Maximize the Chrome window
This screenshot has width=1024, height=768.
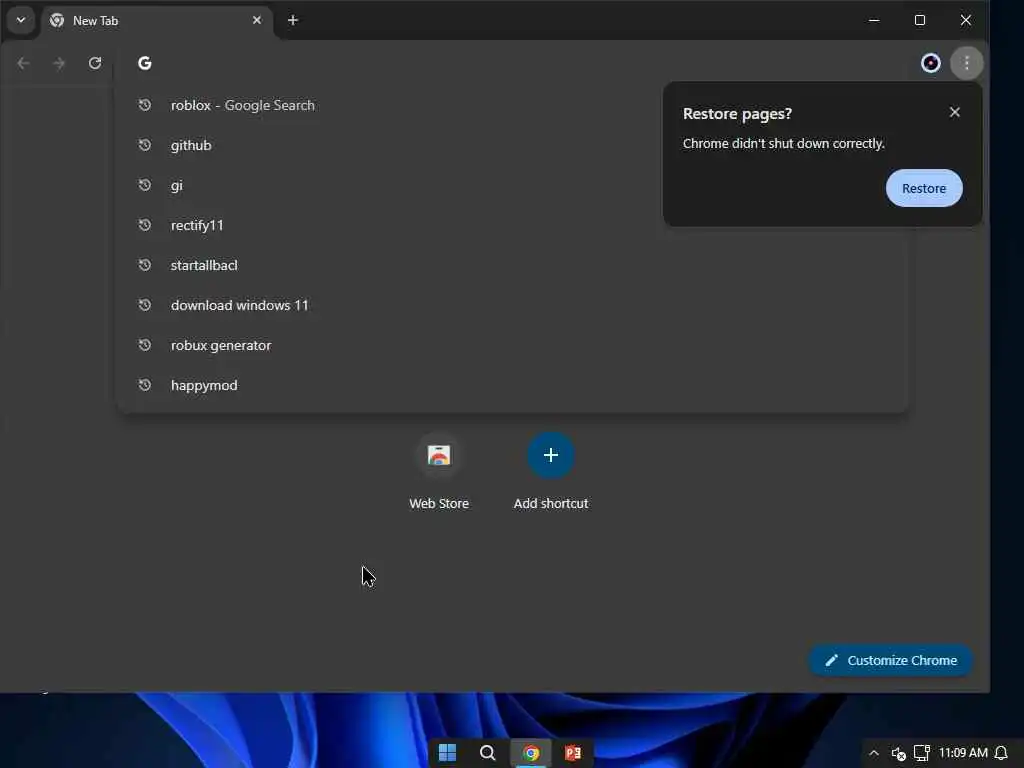[x=920, y=20]
